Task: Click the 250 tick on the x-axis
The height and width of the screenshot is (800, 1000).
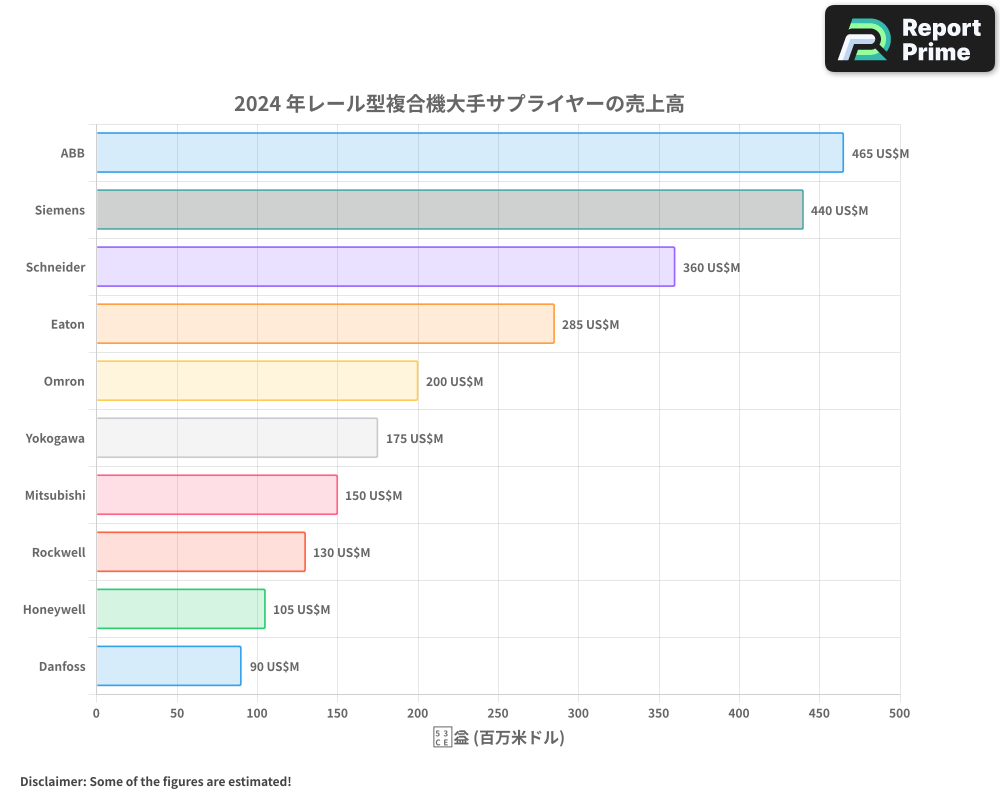Action: pyautogui.click(x=498, y=713)
